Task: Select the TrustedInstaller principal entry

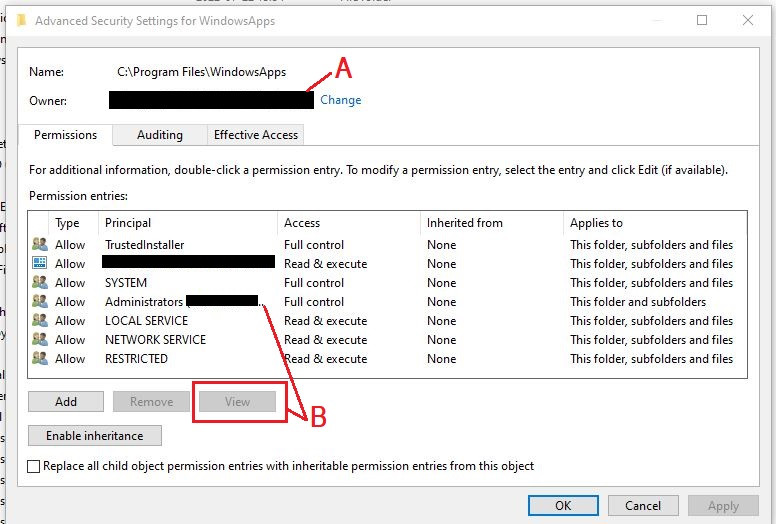Action: pyautogui.click(x=145, y=245)
